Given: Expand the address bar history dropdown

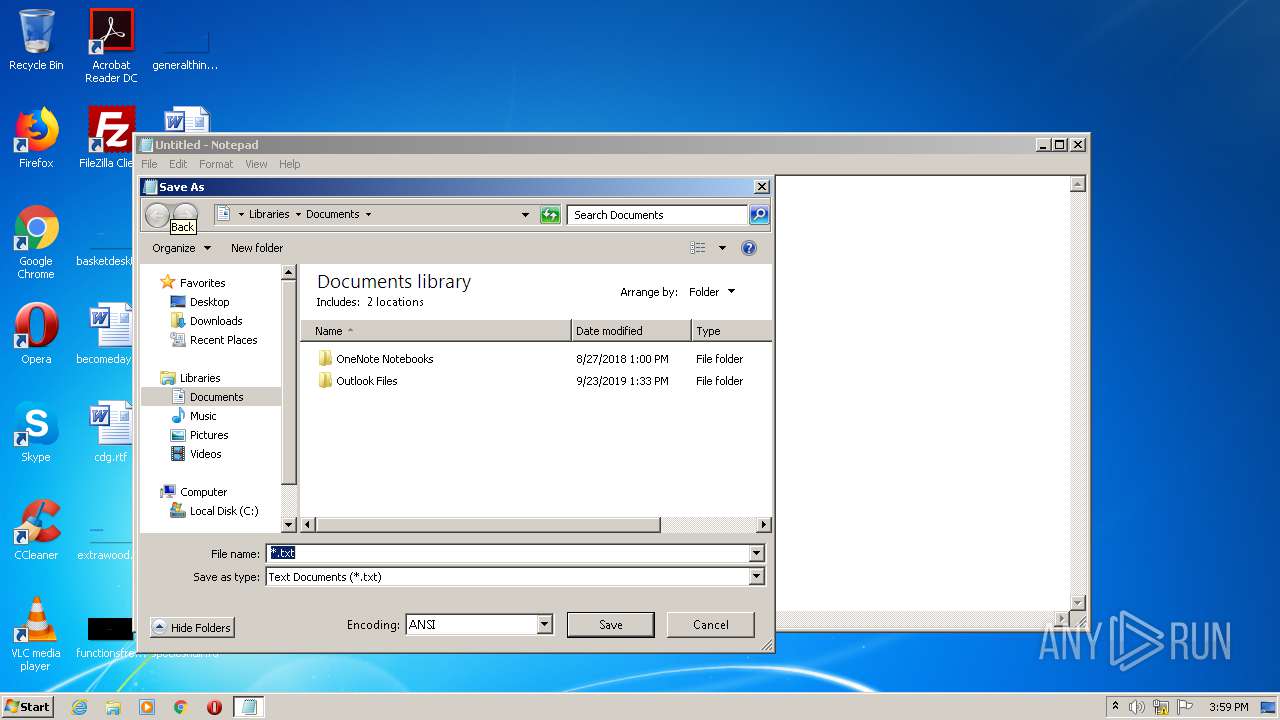Looking at the screenshot, I should pyautogui.click(x=525, y=215).
